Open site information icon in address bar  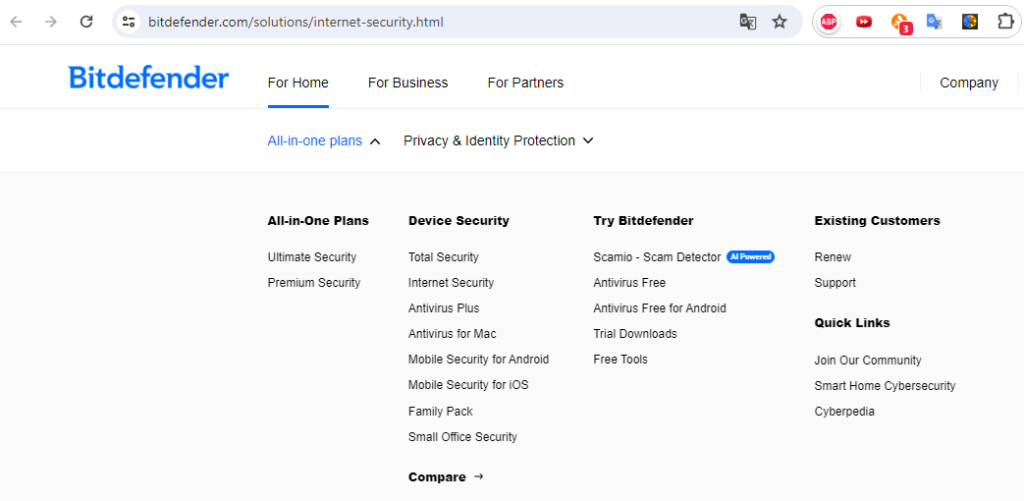point(129,22)
